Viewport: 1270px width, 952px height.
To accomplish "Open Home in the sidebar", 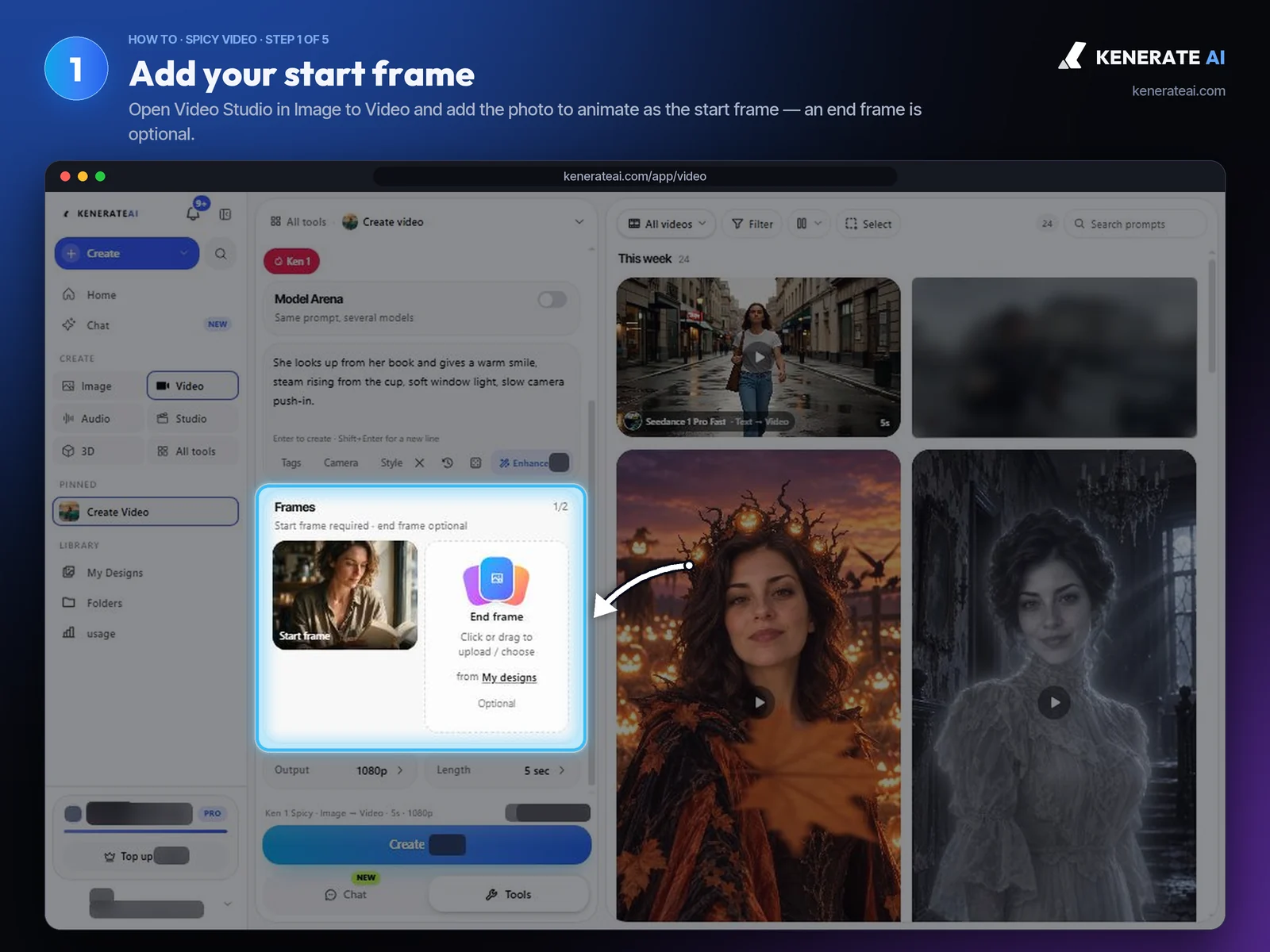I will tap(146, 294).
